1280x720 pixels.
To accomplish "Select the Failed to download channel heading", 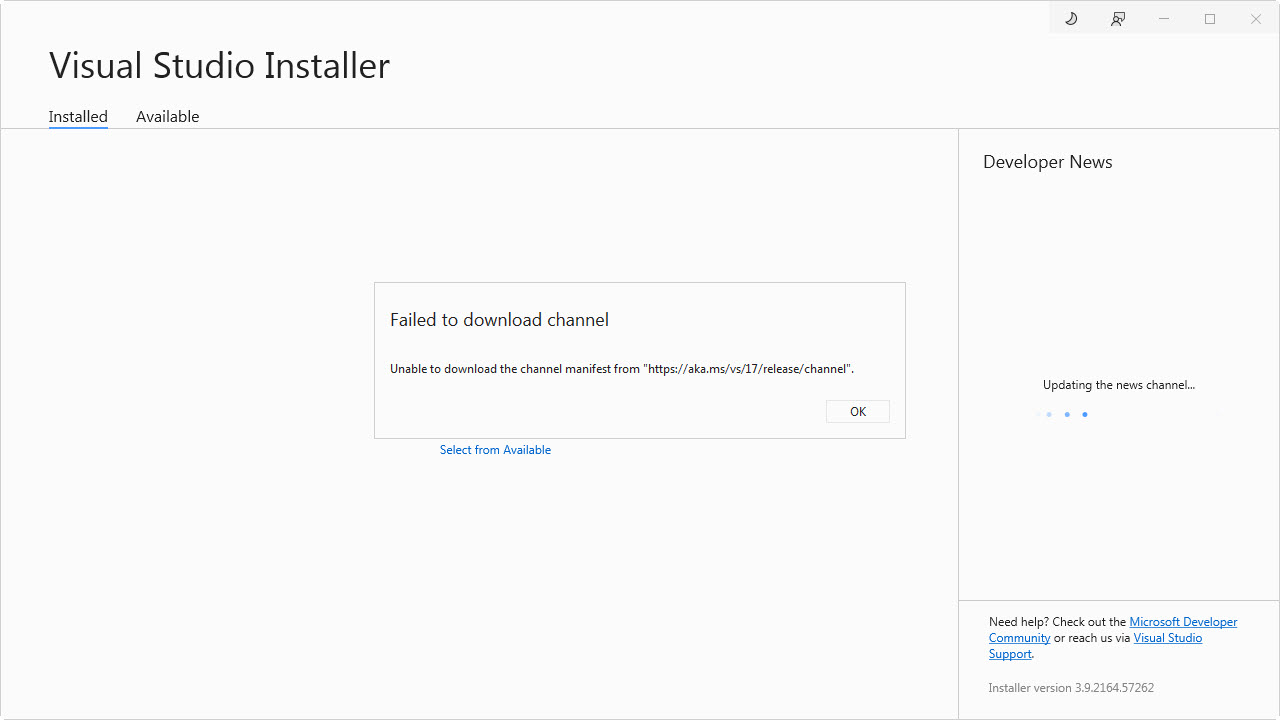I will tap(499, 320).
